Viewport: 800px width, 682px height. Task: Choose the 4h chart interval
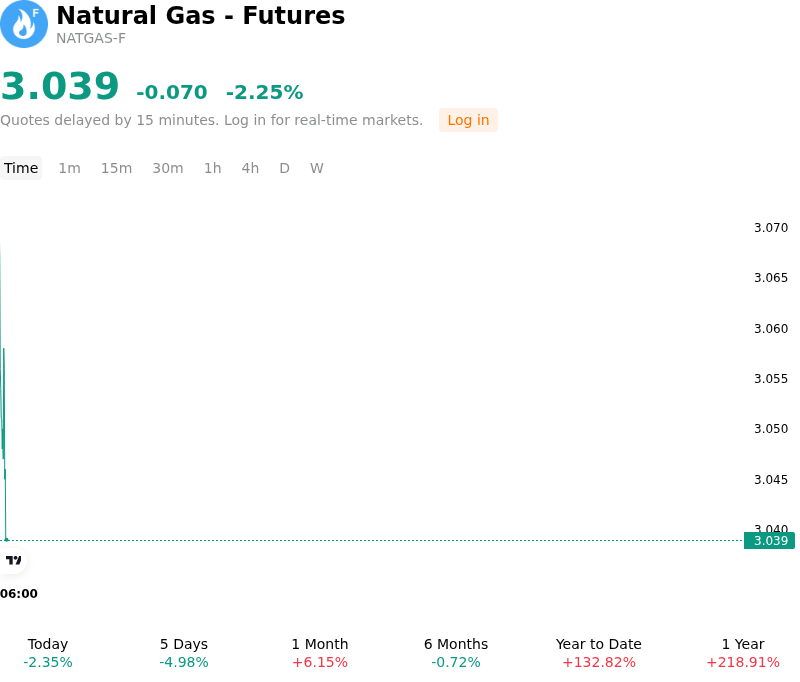click(x=250, y=168)
